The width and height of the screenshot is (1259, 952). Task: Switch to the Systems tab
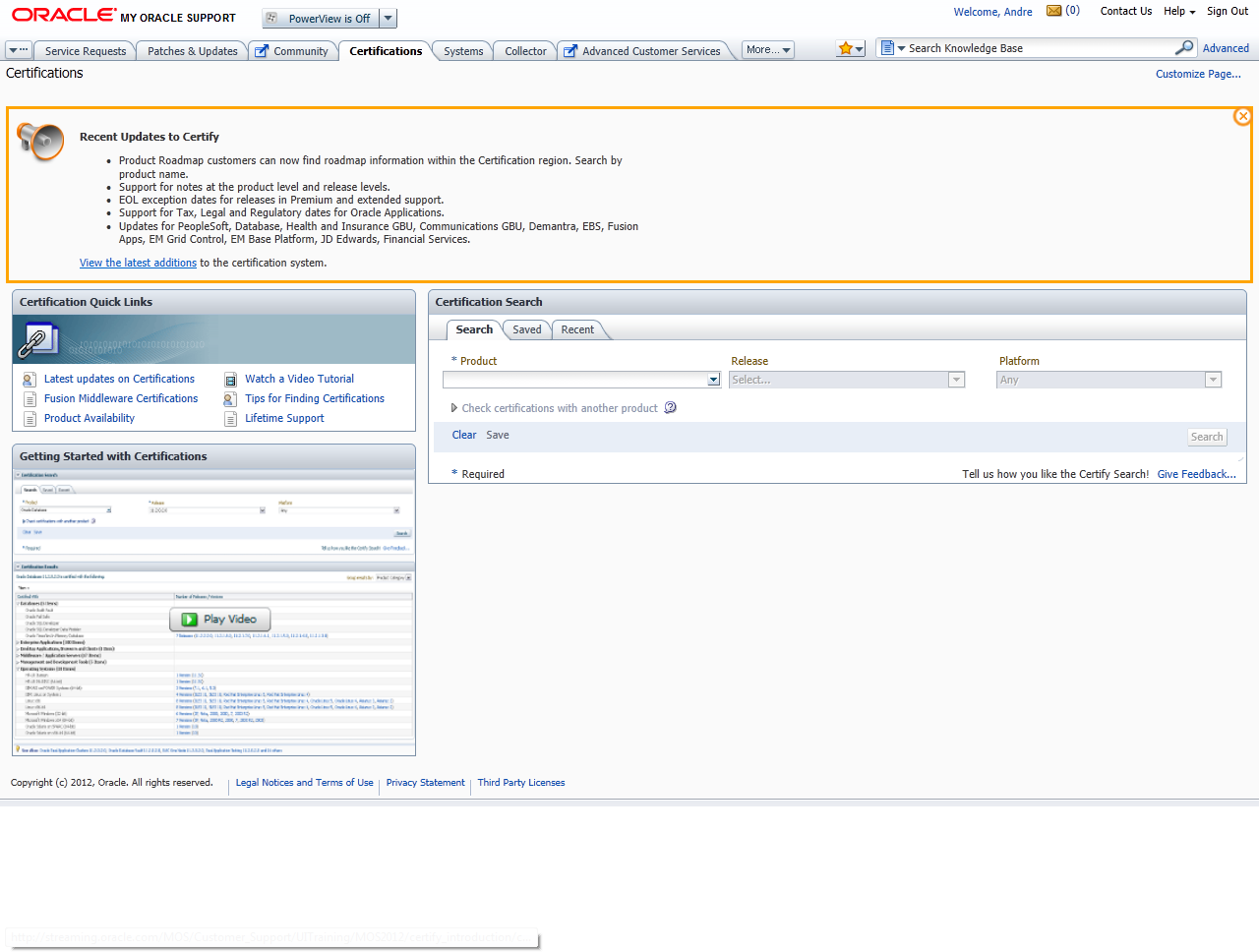click(x=463, y=51)
